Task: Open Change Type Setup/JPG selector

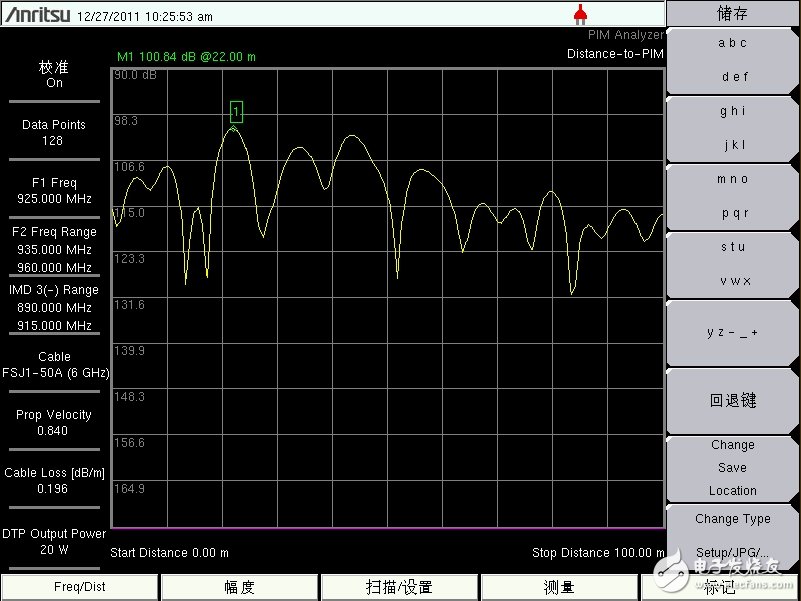Action: click(x=732, y=535)
